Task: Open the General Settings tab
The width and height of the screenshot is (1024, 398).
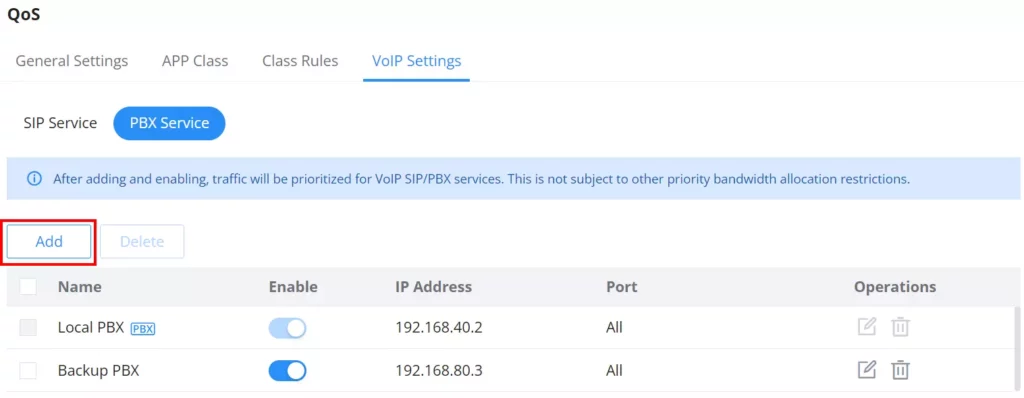Action: [x=72, y=61]
